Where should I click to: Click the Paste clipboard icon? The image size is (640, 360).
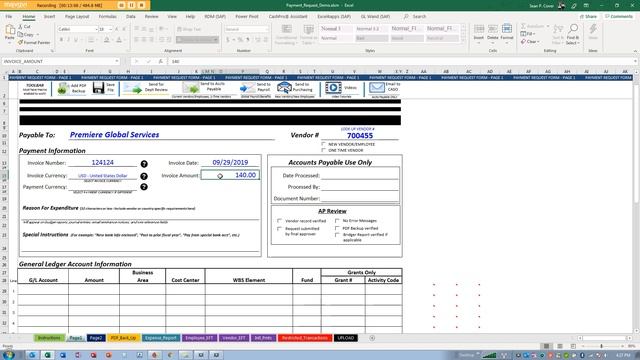pos(10,30)
